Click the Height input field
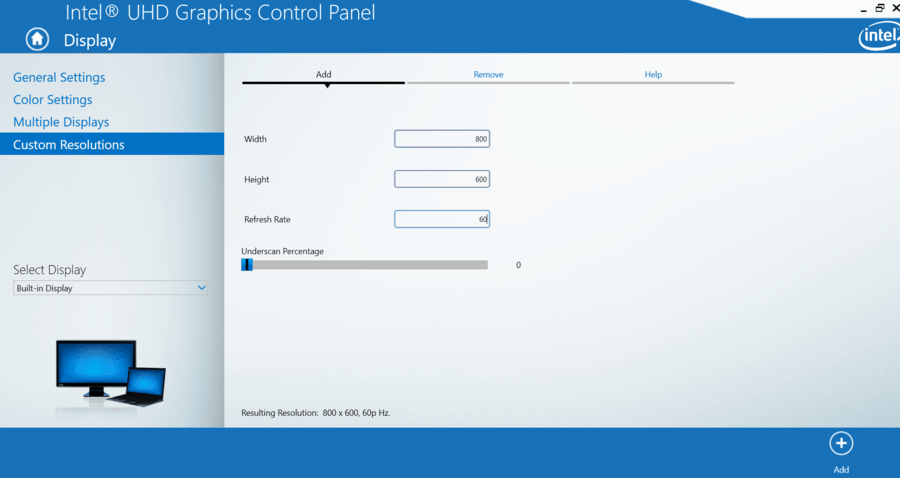The height and width of the screenshot is (478, 900). (x=442, y=179)
